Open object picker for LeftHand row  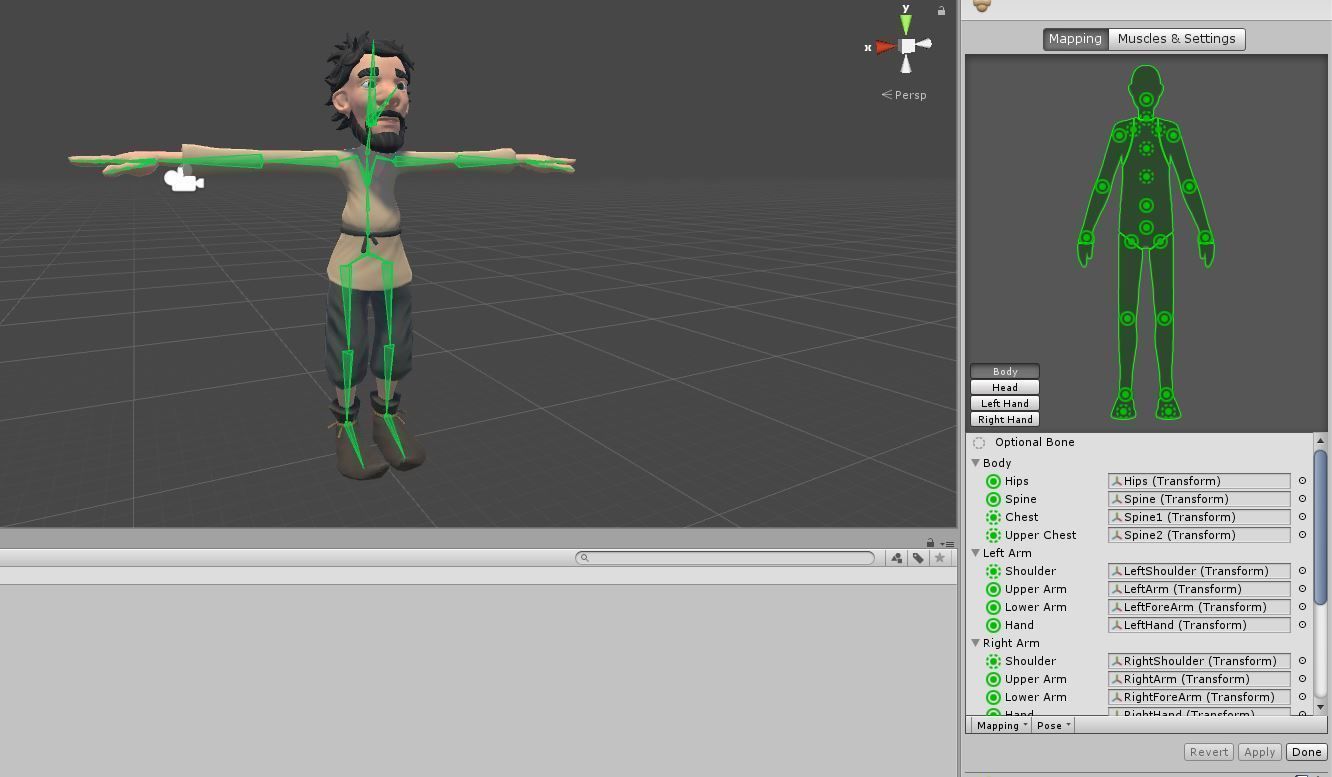[x=1302, y=625]
